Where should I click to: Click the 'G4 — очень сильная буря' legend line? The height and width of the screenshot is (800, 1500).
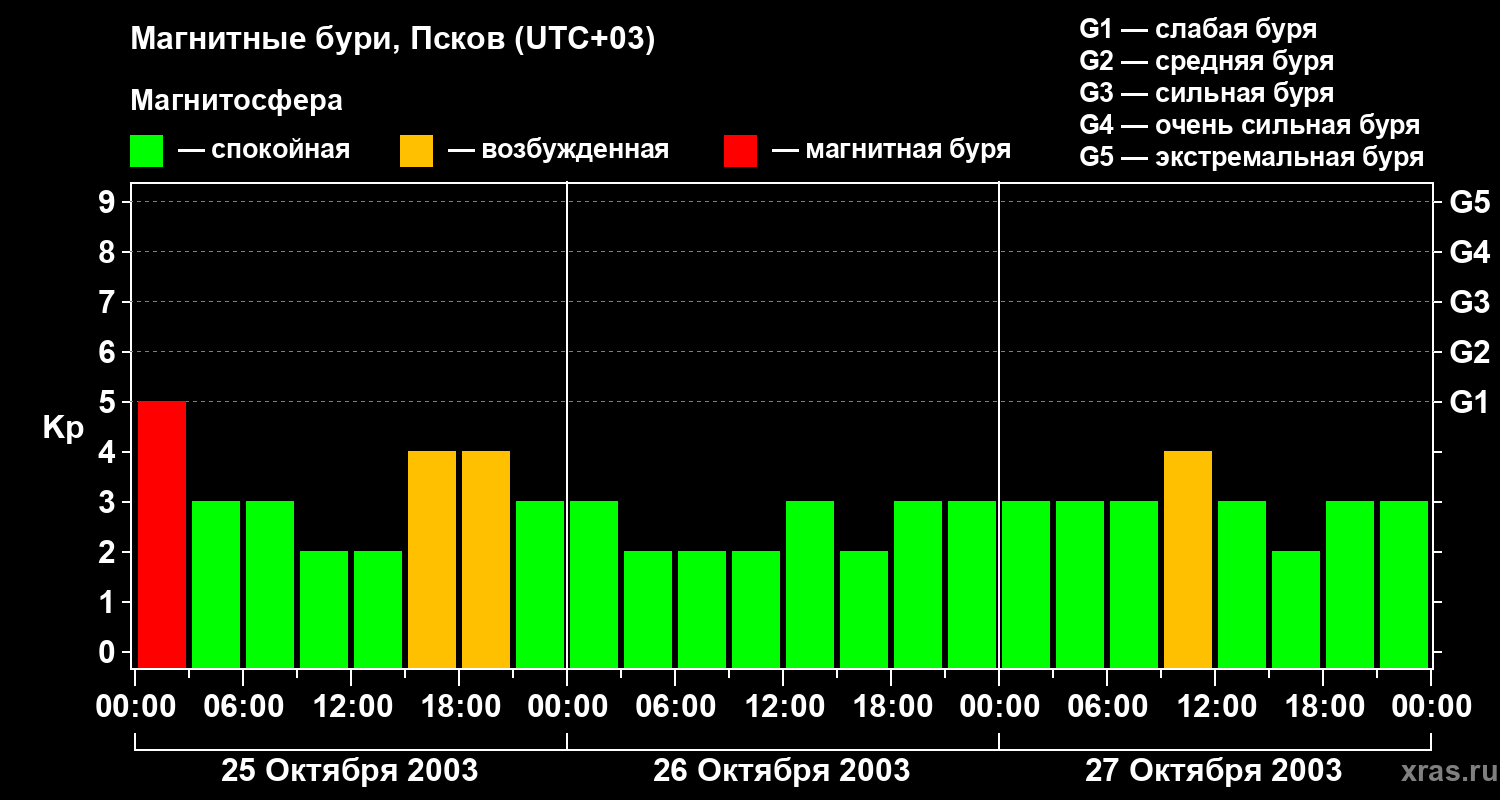[x=1250, y=125]
